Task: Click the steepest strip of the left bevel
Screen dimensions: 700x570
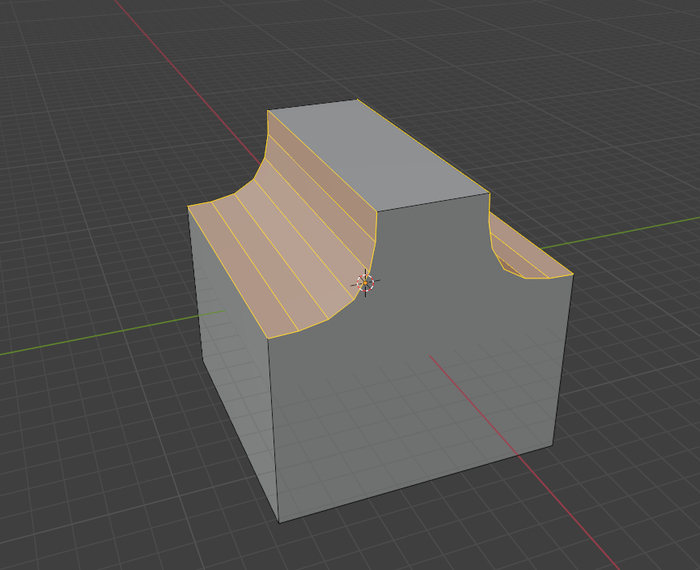Action: tap(322, 172)
